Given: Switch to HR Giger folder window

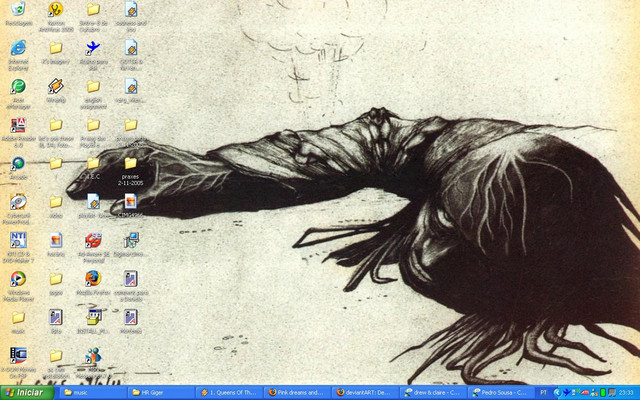Looking at the screenshot, I should (x=162, y=393).
